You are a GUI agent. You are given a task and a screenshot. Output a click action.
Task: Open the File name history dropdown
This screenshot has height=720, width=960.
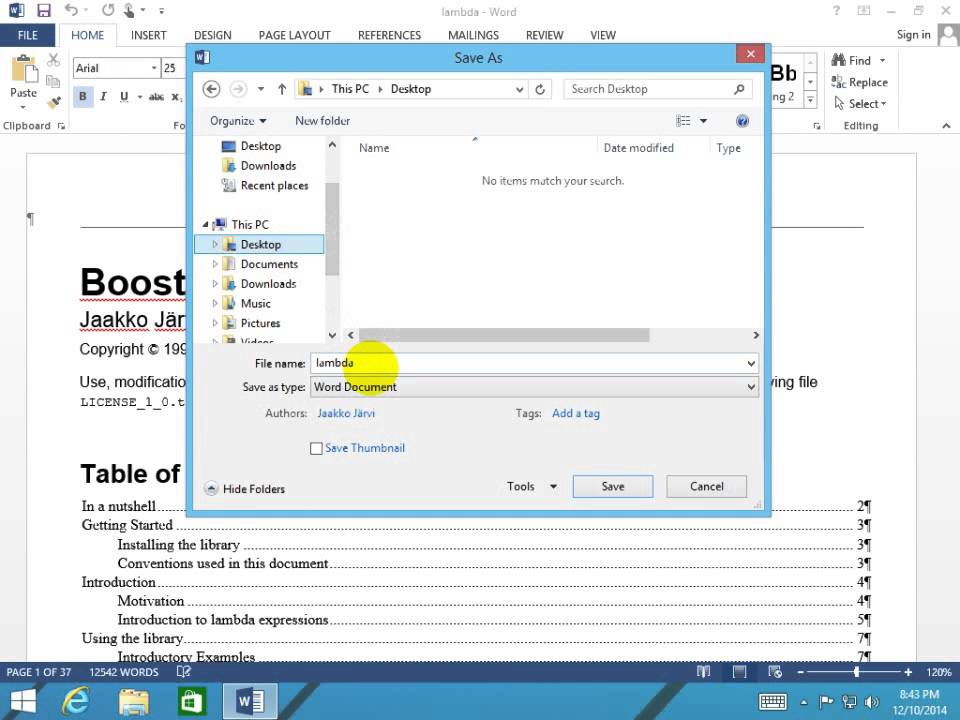point(751,364)
